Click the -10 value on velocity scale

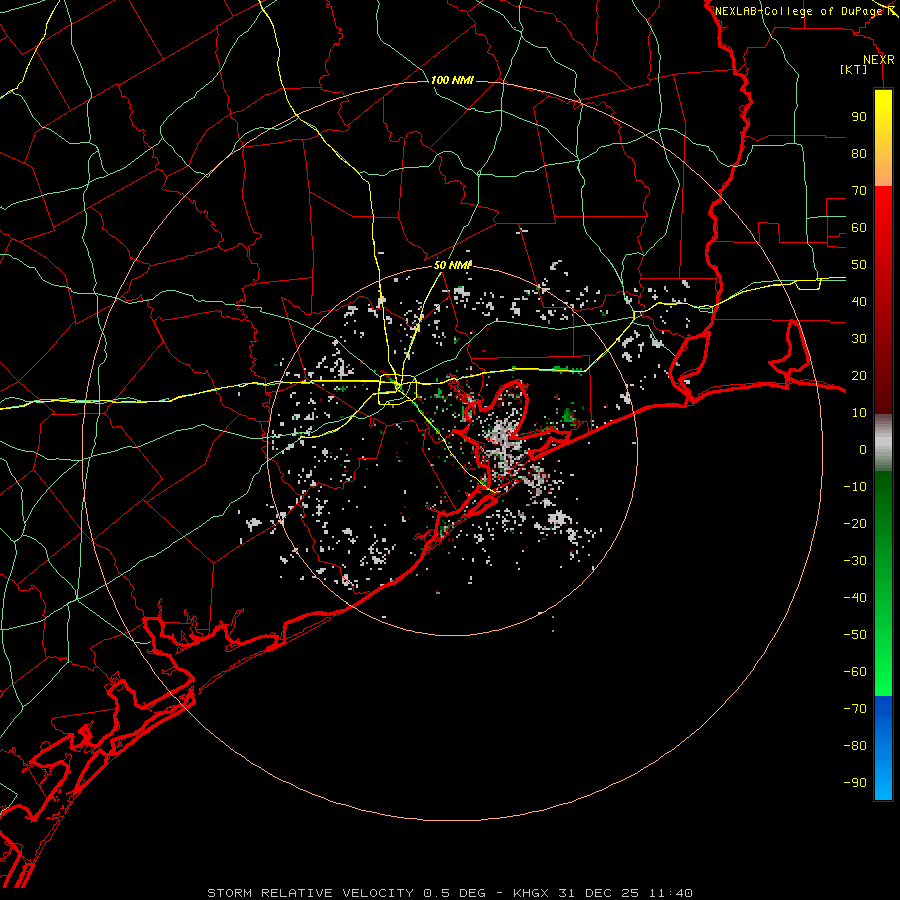[855, 487]
